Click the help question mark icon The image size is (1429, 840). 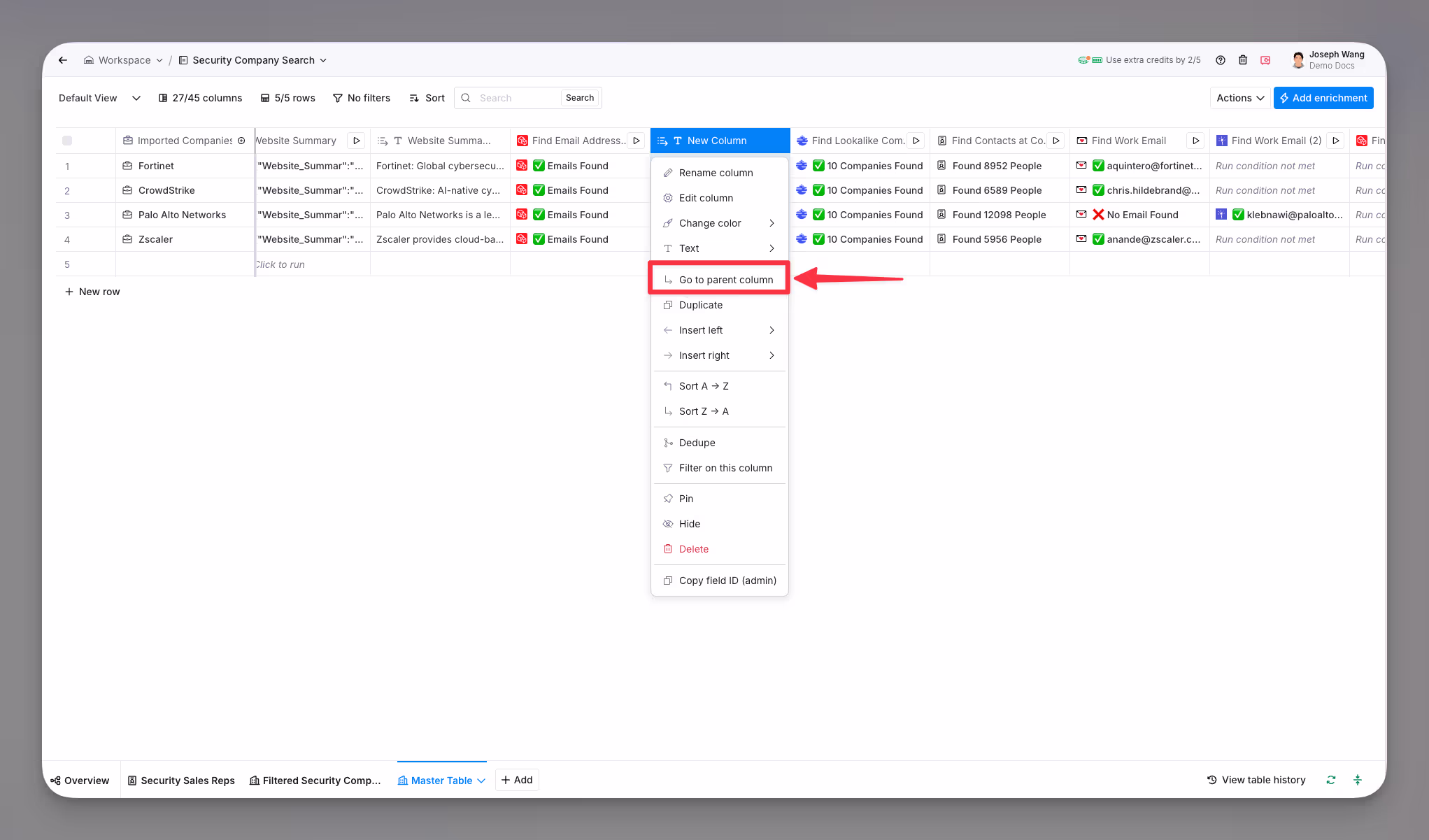[1220, 60]
